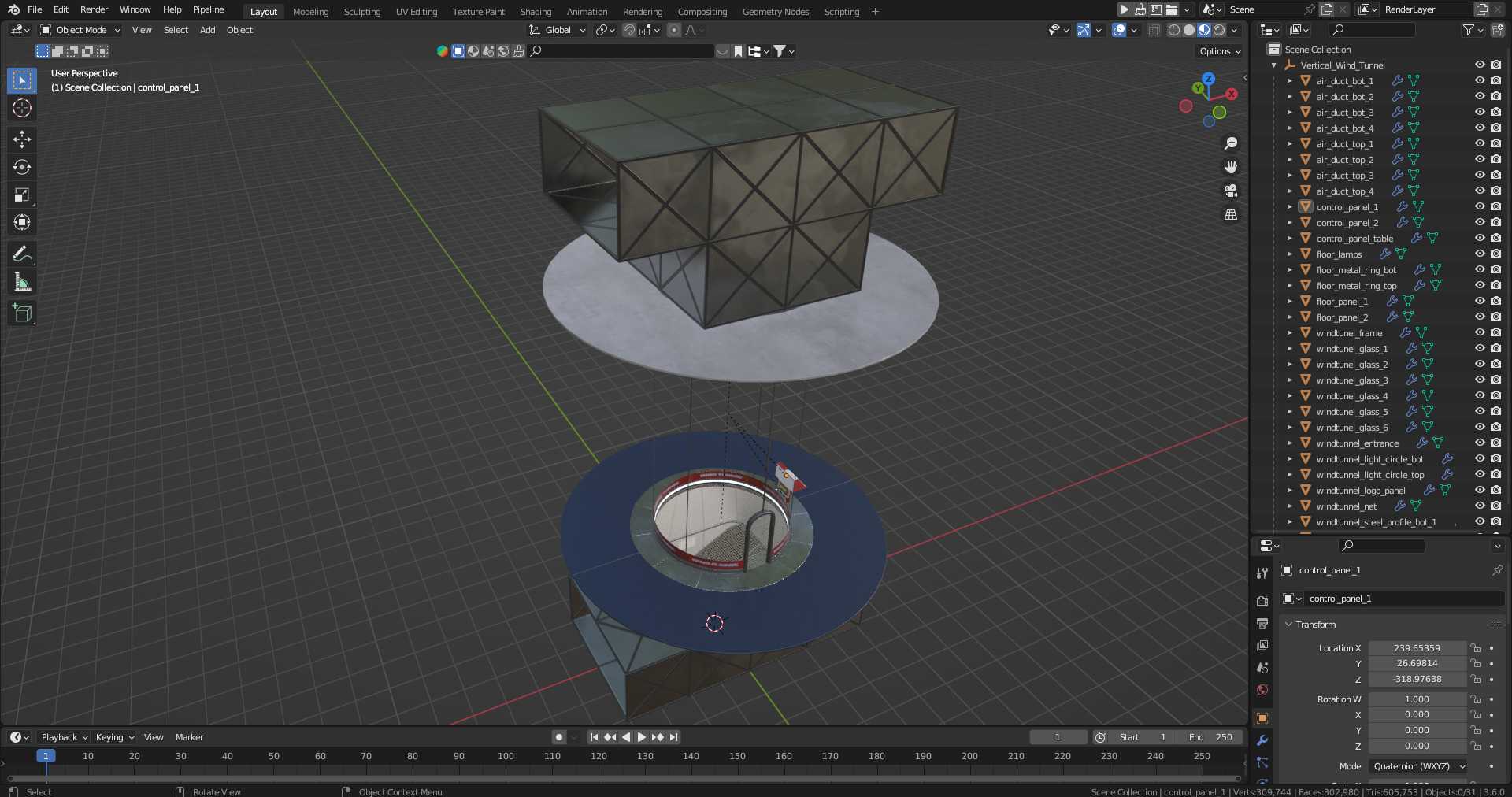Screen dimensions: 1512x797
Task: Click modifier wrench icon on floor_lamps row
Action: pos(1384,254)
